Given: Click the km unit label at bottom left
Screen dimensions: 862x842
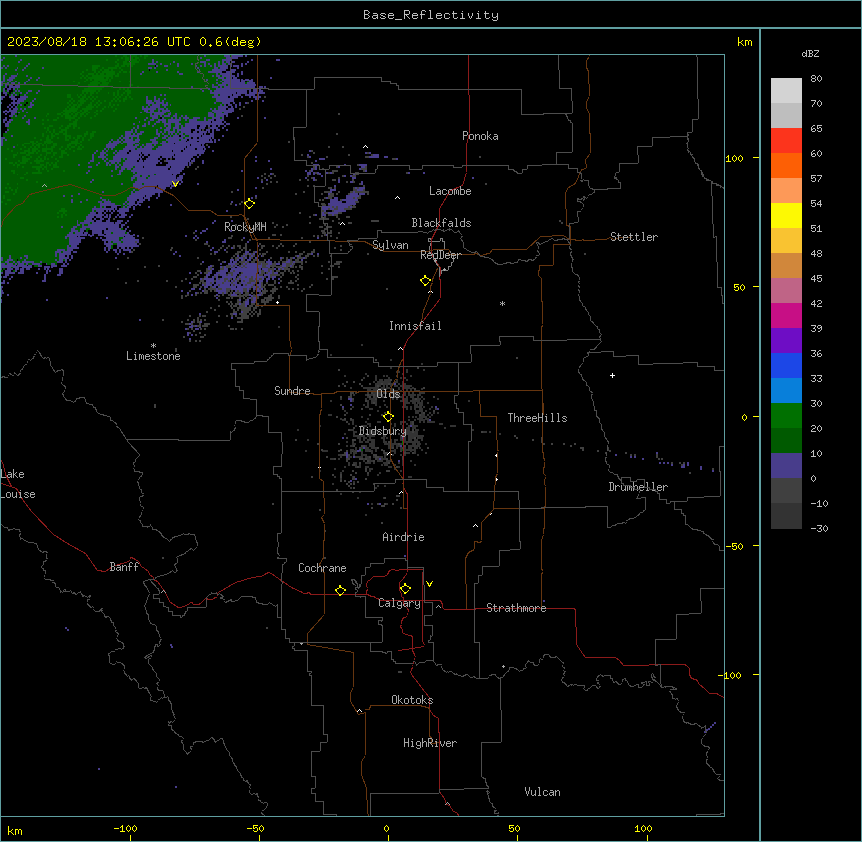Looking at the screenshot, I should pyautogui.click(x=14, y=830).
